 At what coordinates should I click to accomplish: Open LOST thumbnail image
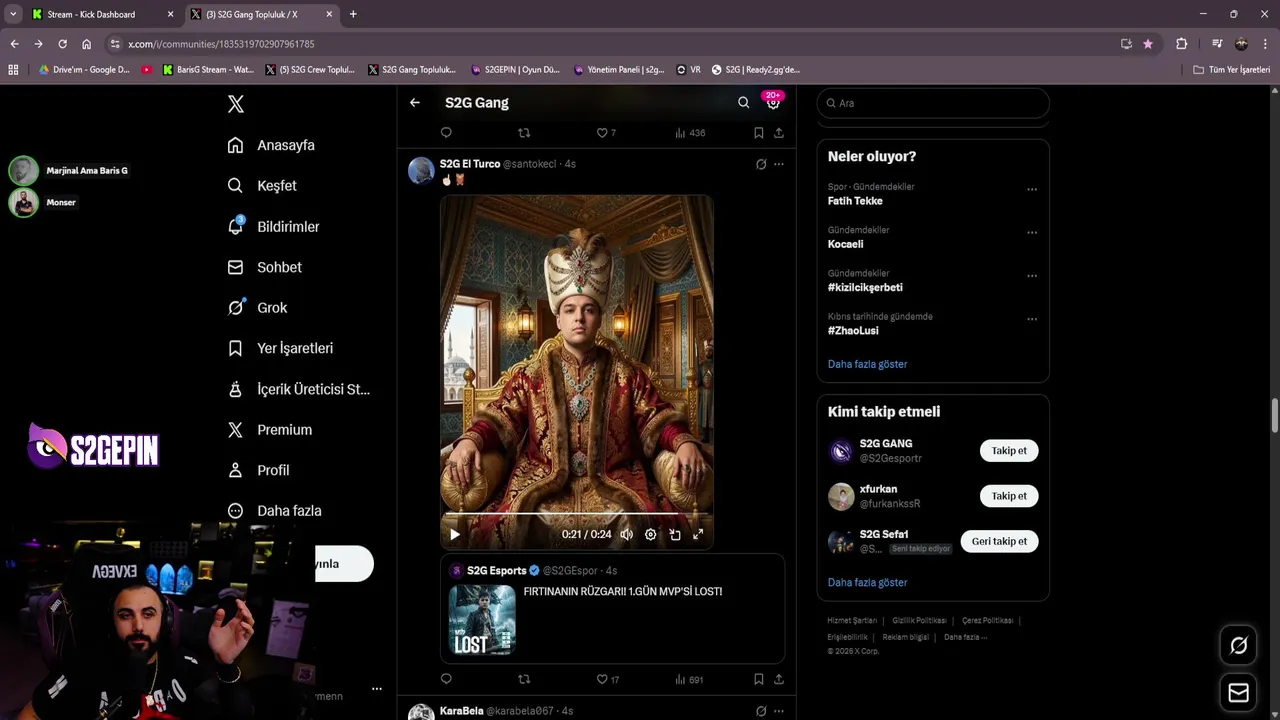coord(482,620)
